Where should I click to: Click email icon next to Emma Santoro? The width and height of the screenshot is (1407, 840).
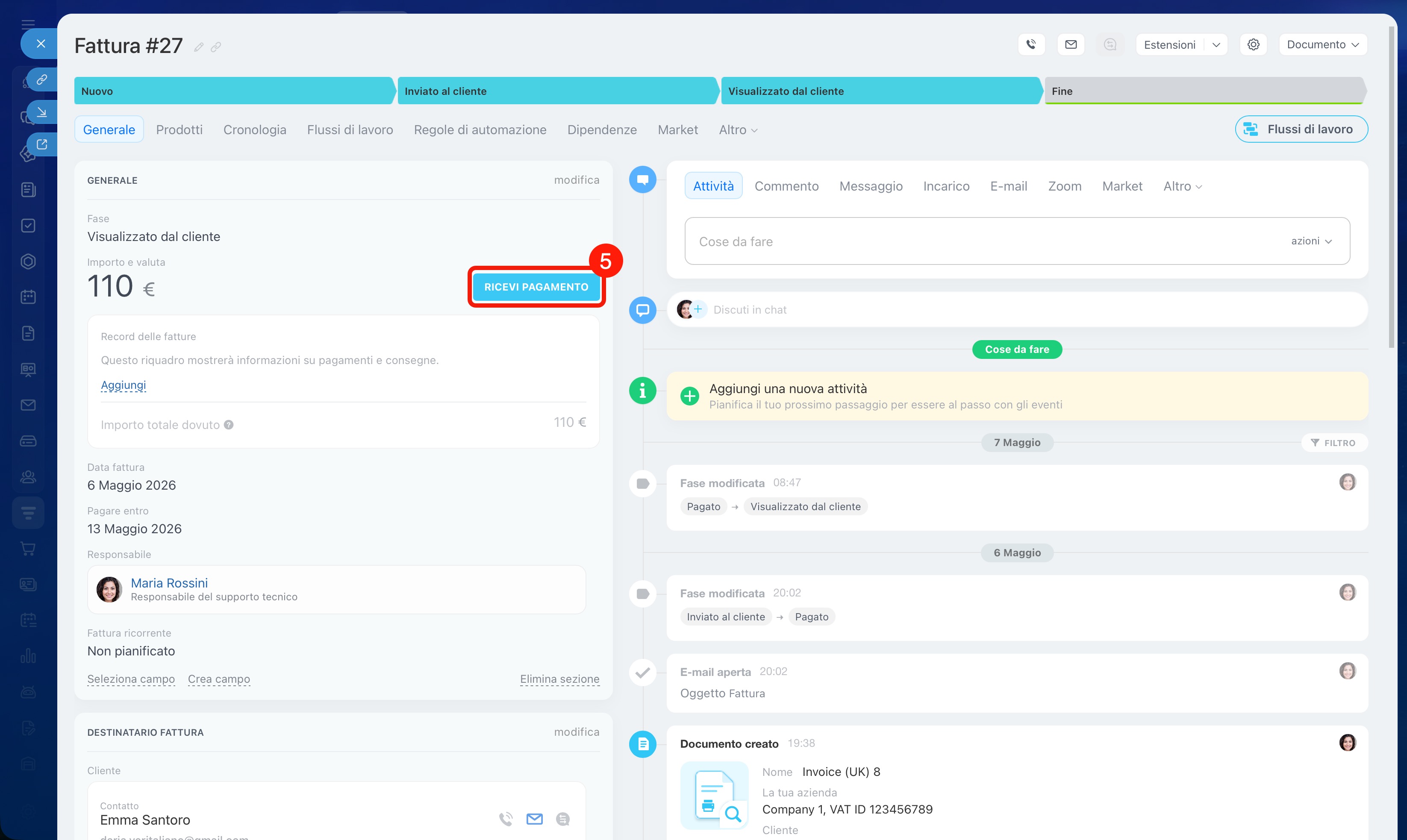pyautogui.click(x=534, y=819)
